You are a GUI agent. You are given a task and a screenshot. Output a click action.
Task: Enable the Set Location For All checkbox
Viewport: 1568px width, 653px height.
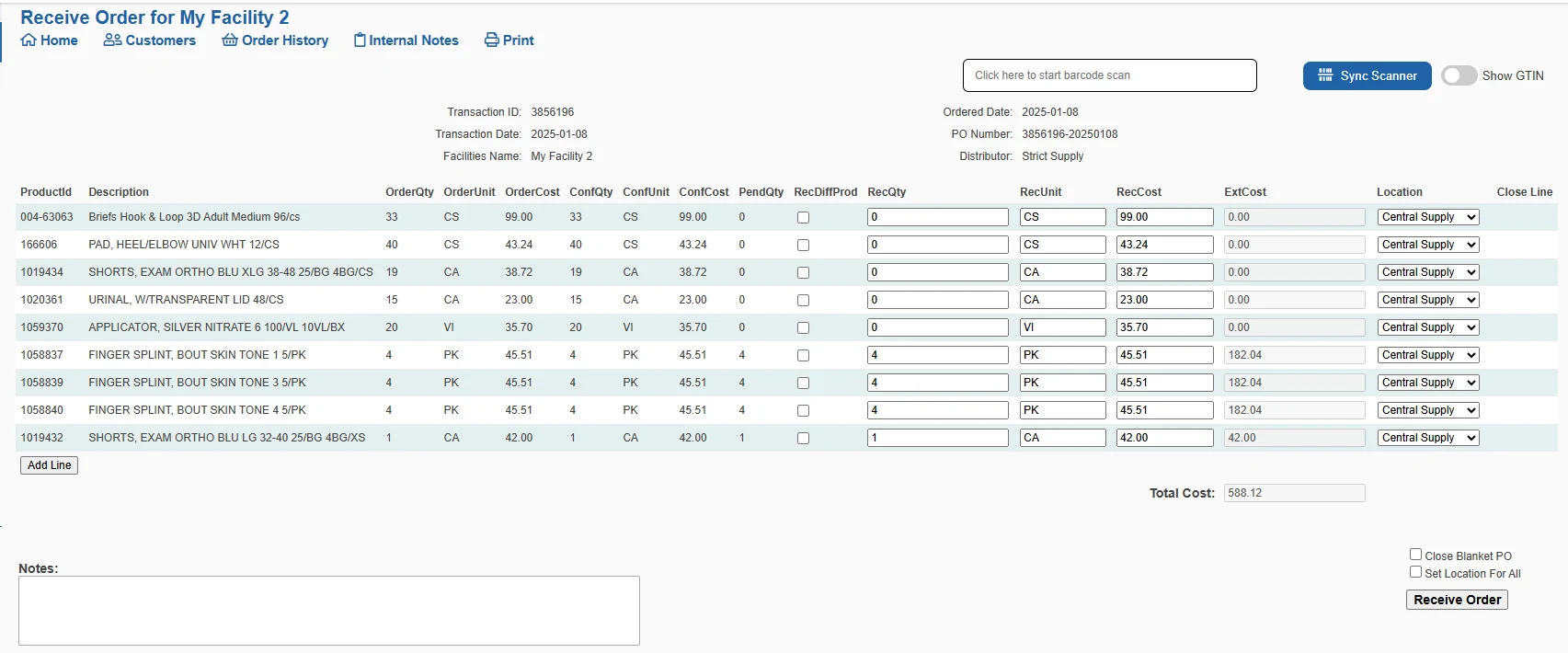(1416, 572)
